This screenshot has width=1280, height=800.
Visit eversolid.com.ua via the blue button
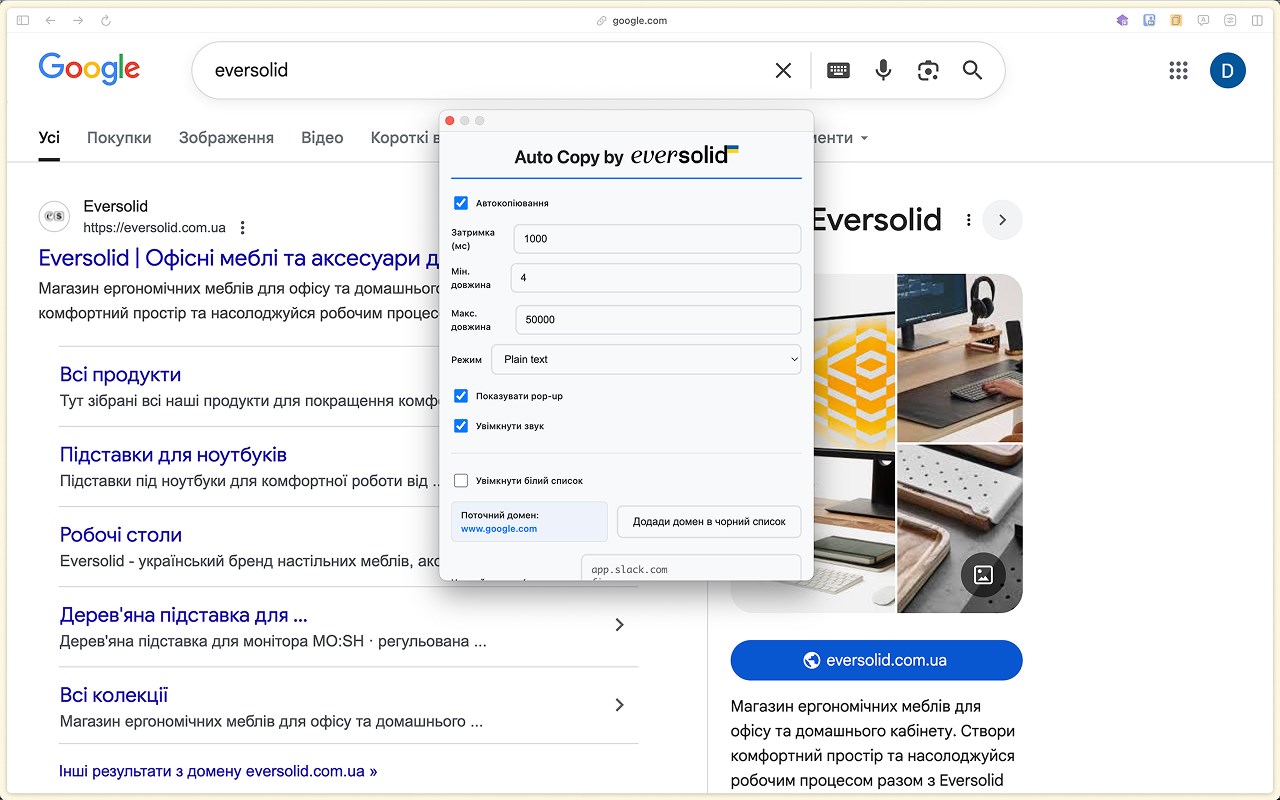876,660
